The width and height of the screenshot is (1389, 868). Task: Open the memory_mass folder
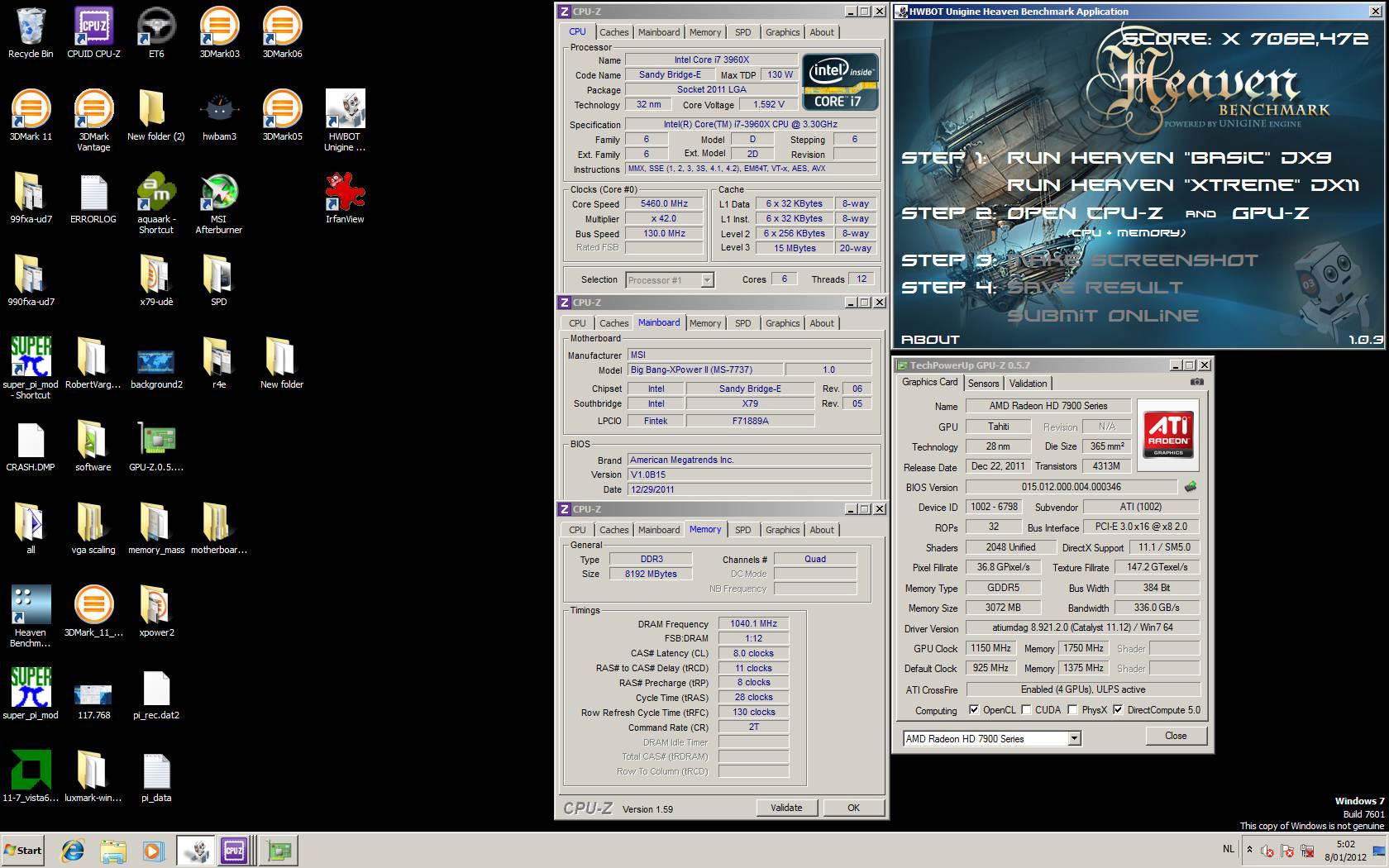pyautogui.click(x=156, y=529)
